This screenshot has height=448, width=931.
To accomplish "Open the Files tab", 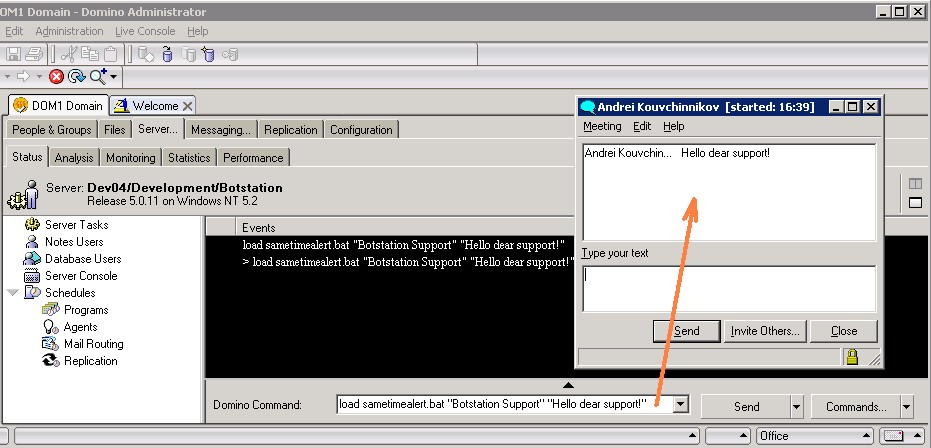I will (115, 130).
